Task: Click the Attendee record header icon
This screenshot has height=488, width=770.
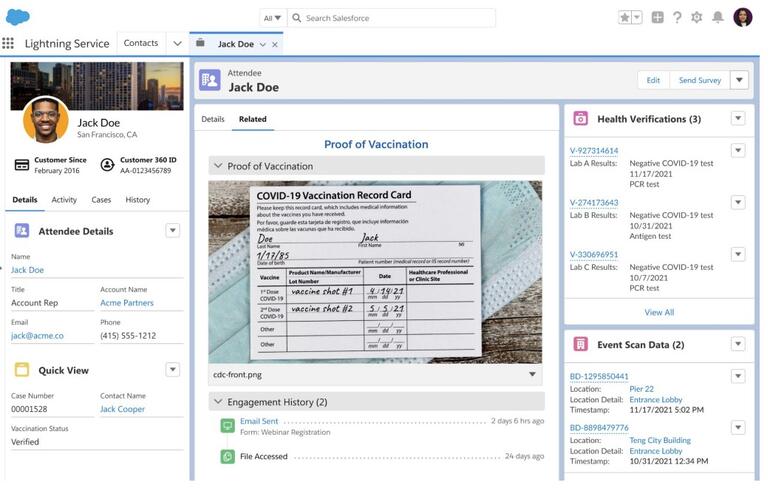Action: pos(210,80)
